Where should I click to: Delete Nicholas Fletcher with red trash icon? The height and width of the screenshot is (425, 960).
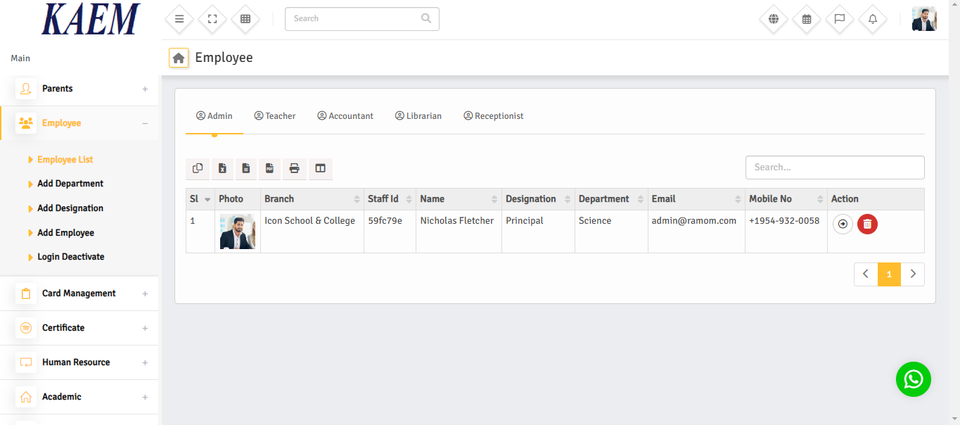(x=867, y=224)
